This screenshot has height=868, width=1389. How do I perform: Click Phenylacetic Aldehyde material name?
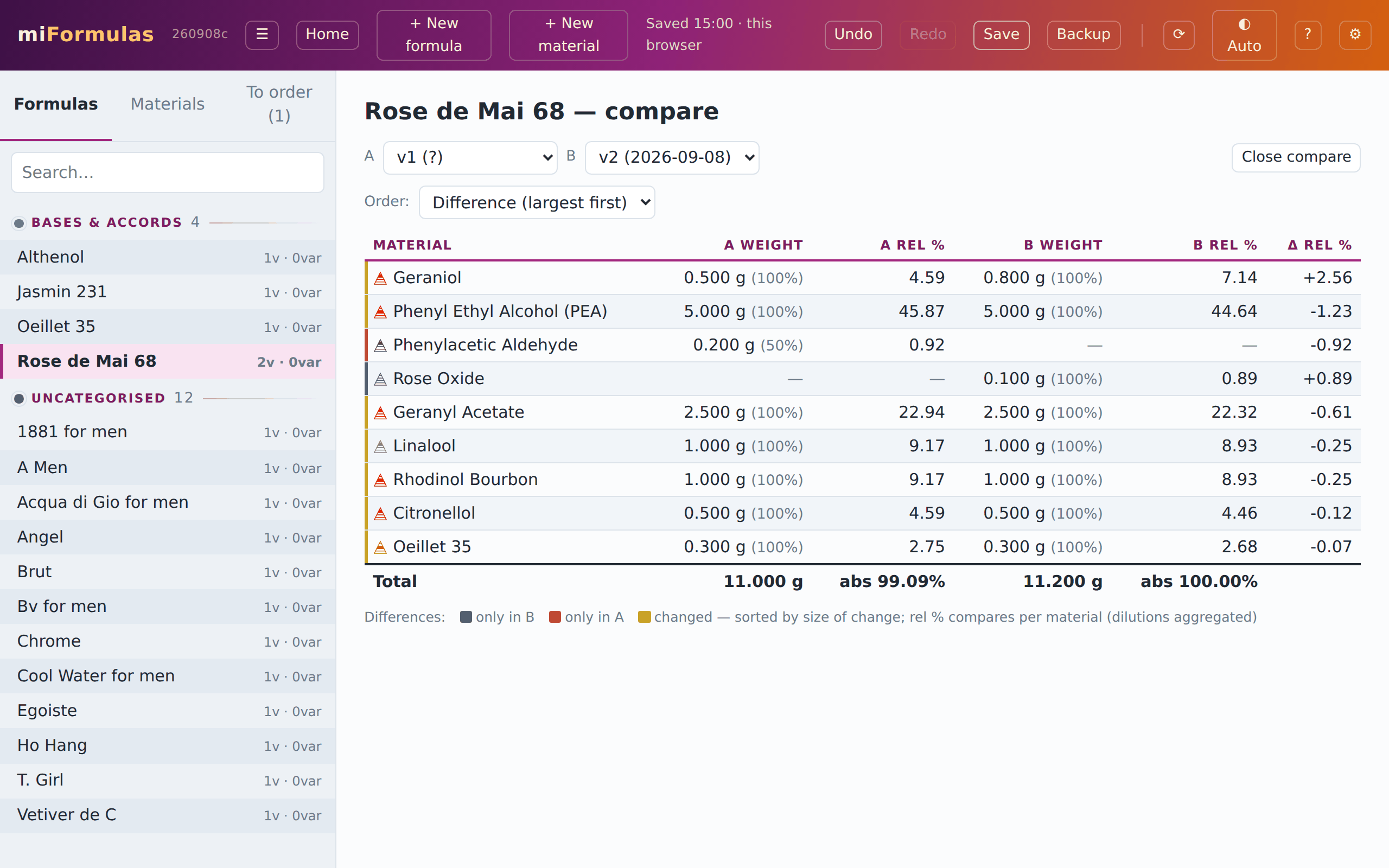[485, 345]
